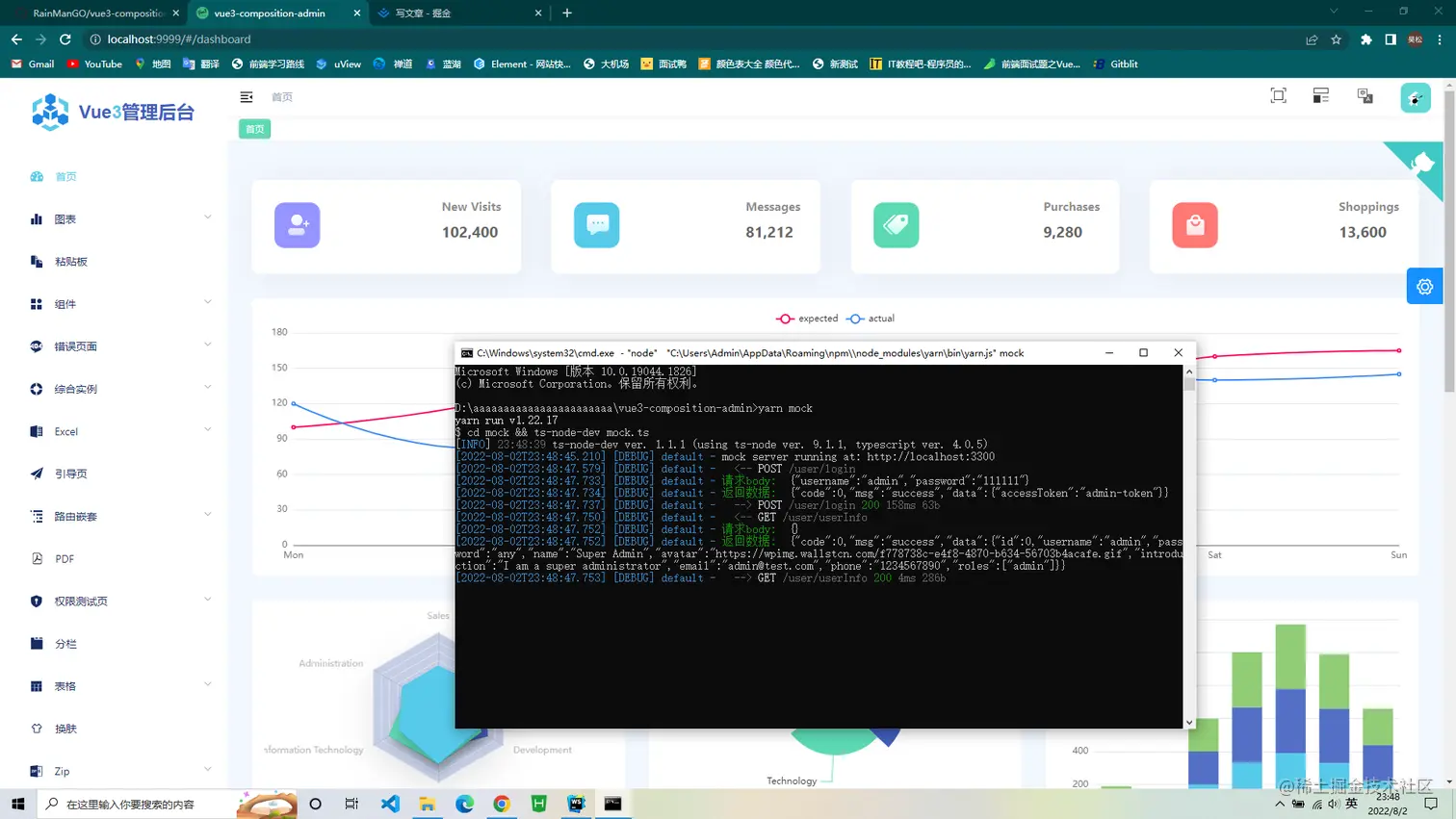The height and width of the screenshot is (819, 1456).
Task: Open the Gmail bookmark
Action: click(33, 64)
